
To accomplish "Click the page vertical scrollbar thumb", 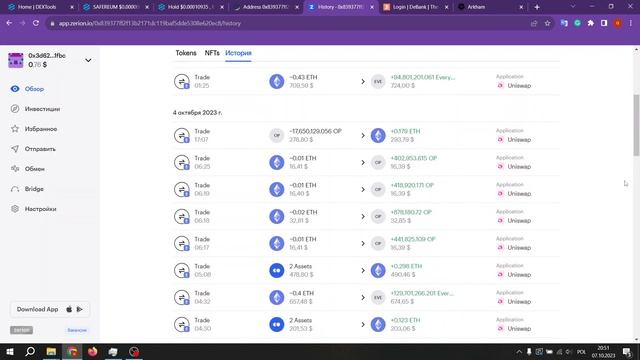I will [636, 124].
